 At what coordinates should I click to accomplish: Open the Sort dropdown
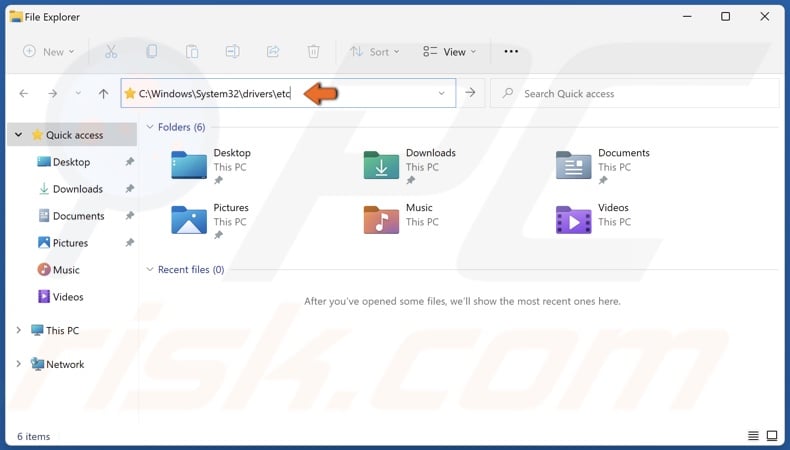coord(375,51)
